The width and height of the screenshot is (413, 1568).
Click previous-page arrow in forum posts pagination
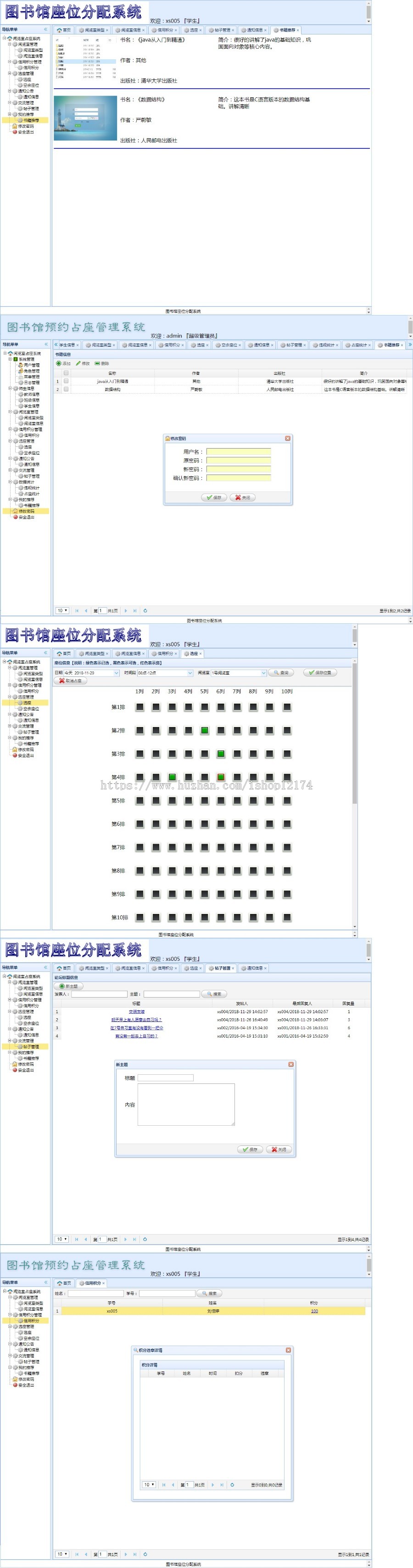(86, 1239)
